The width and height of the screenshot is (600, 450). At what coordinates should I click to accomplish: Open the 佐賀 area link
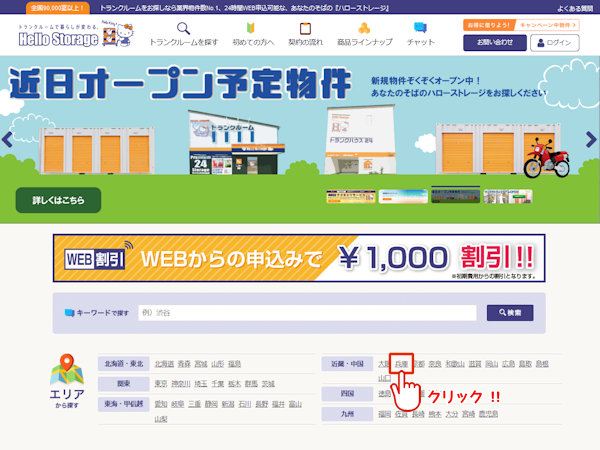point(401,414)
